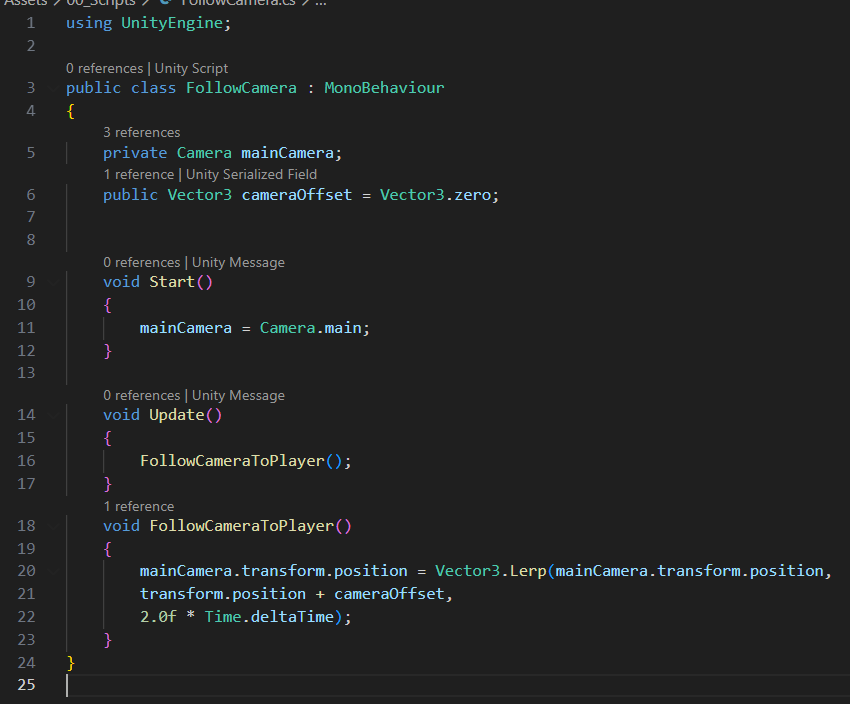The width and height of the screenshot is (850, 704).
Task: Click 'mainCamera' assignment target on line 11
Action: pyautogui.click(x=186, y=328)
